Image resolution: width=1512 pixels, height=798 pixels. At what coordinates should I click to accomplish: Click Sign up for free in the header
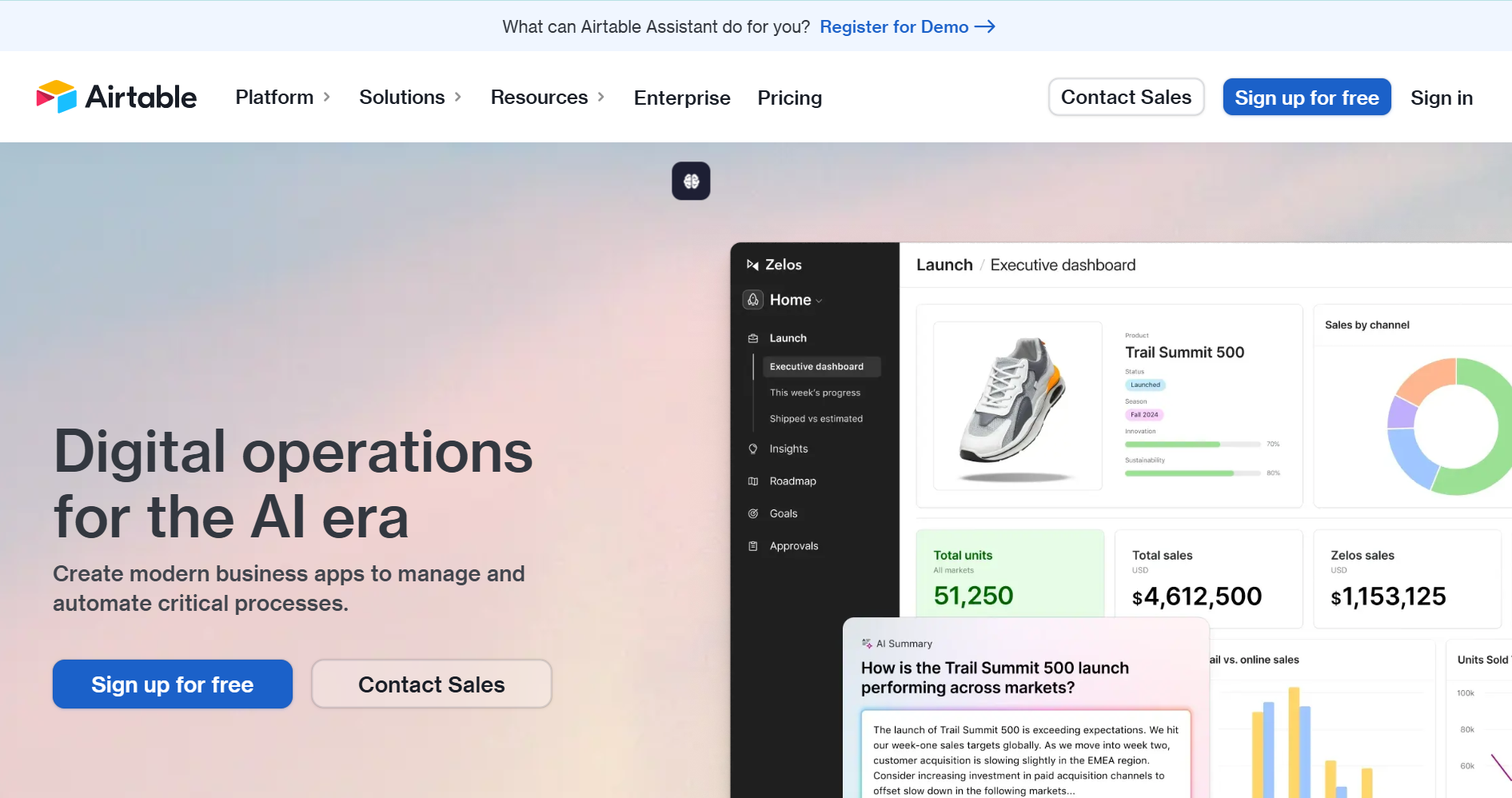coord(1307,97)
